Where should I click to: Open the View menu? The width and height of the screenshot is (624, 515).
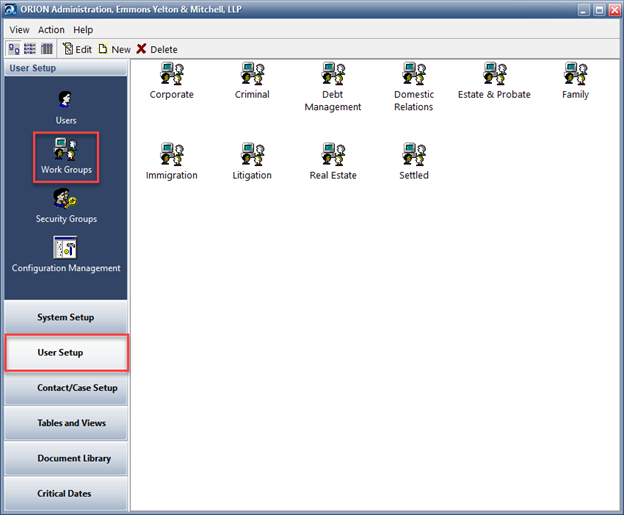pos(20,30)
